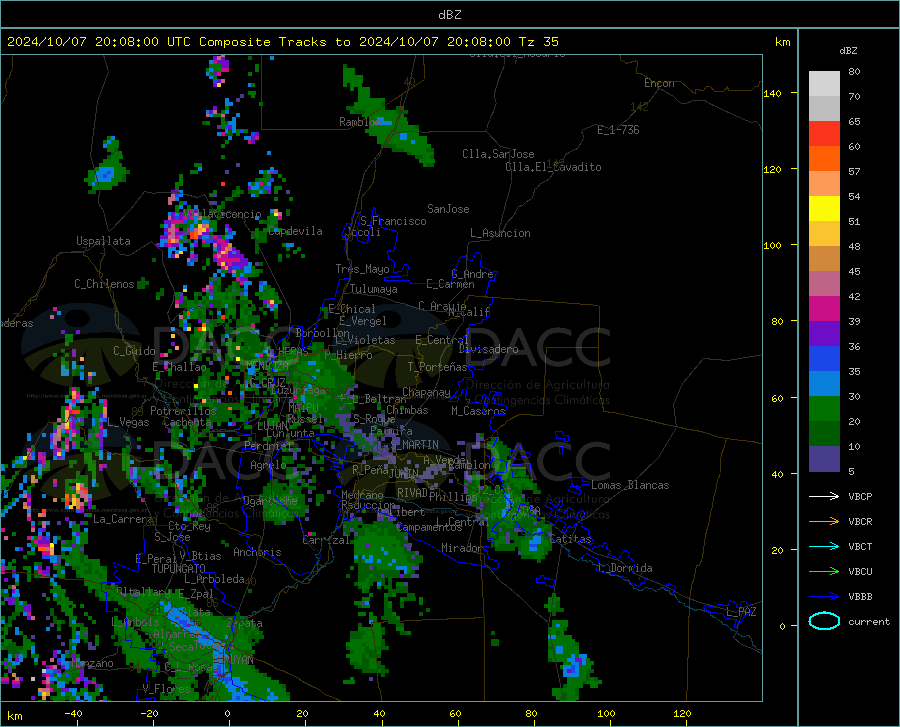Viewport: 900px width, 727px height.
Task: Click the '140' km mark on vertical axis
Action: click(772, 93)
